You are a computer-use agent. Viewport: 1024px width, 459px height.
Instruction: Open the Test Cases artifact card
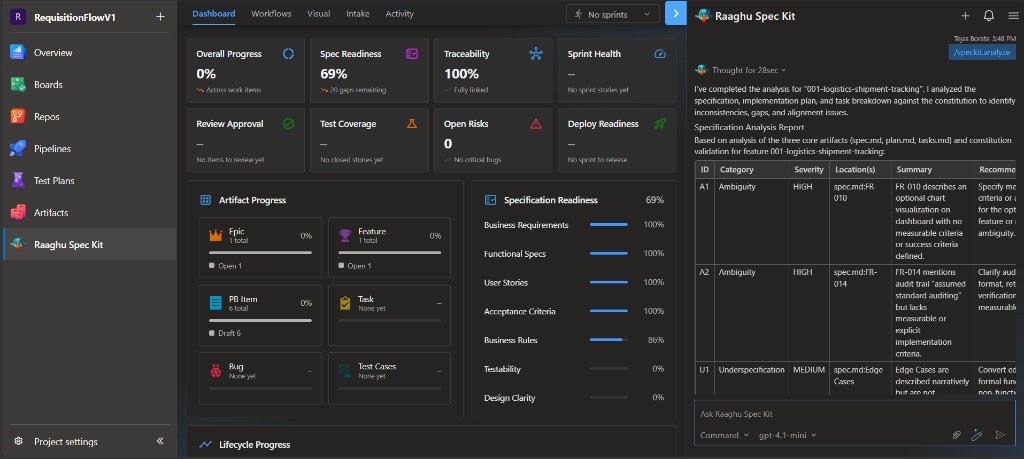[389, 379]
